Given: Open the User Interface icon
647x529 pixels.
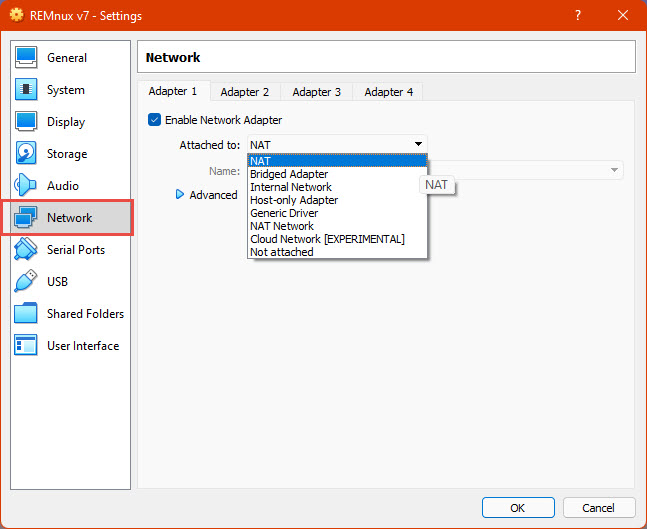Looking at the screenshot, I should [27, 346].
